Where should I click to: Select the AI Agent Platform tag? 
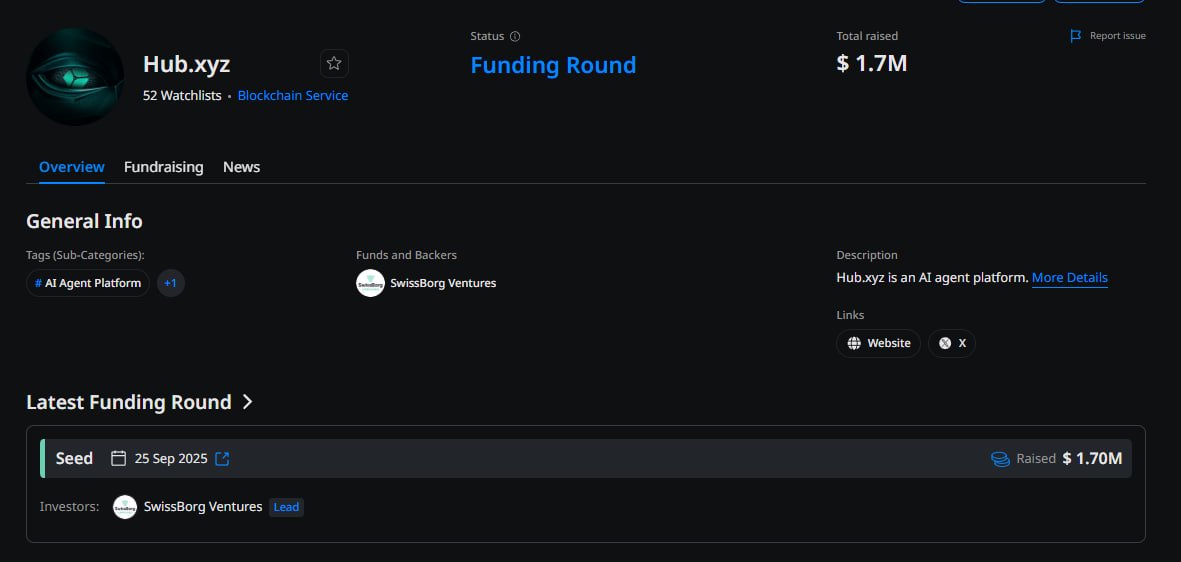point(88,283)
